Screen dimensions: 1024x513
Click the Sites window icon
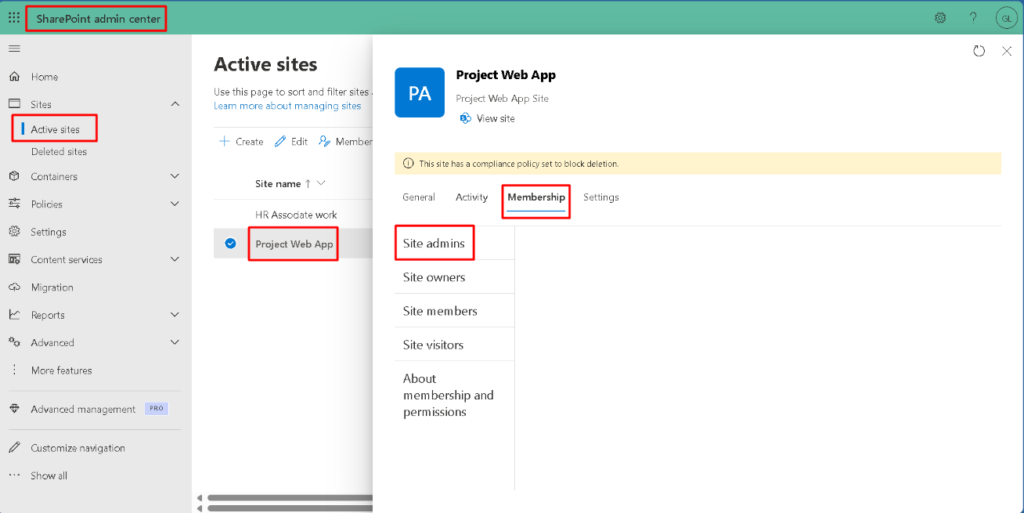click(x=14, y=104)
